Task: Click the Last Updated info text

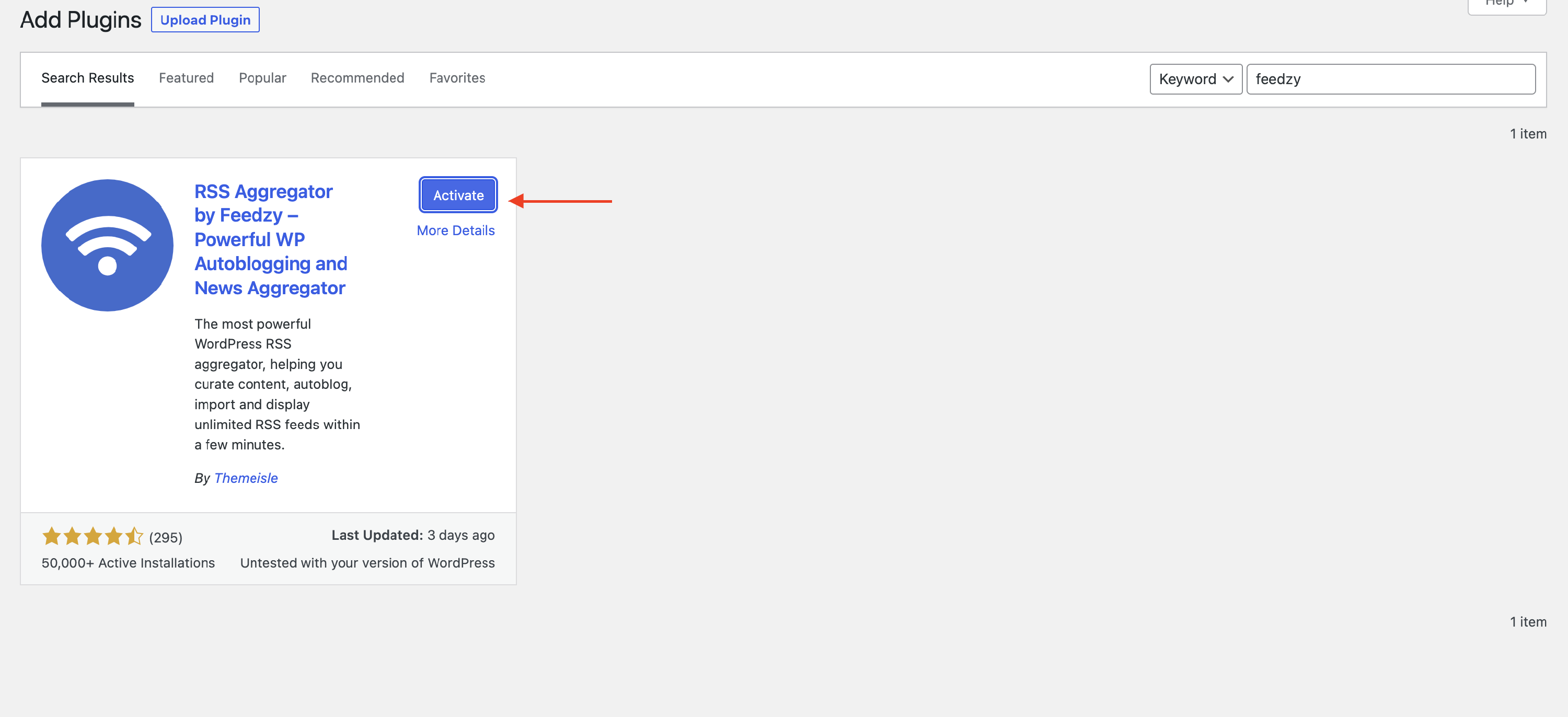Action: tap(413, 535)
